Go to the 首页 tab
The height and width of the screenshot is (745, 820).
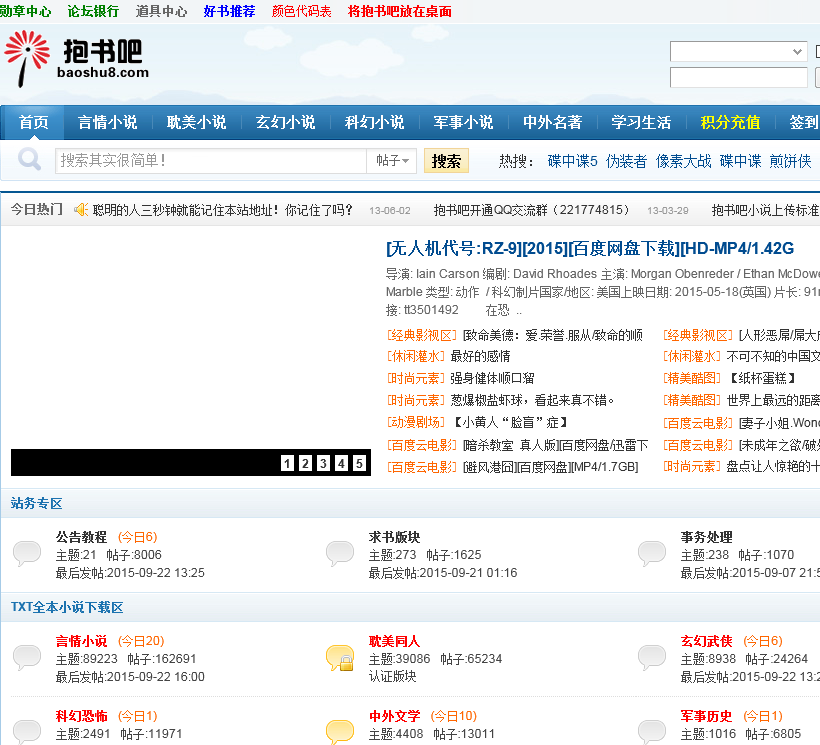click(33, 122)
